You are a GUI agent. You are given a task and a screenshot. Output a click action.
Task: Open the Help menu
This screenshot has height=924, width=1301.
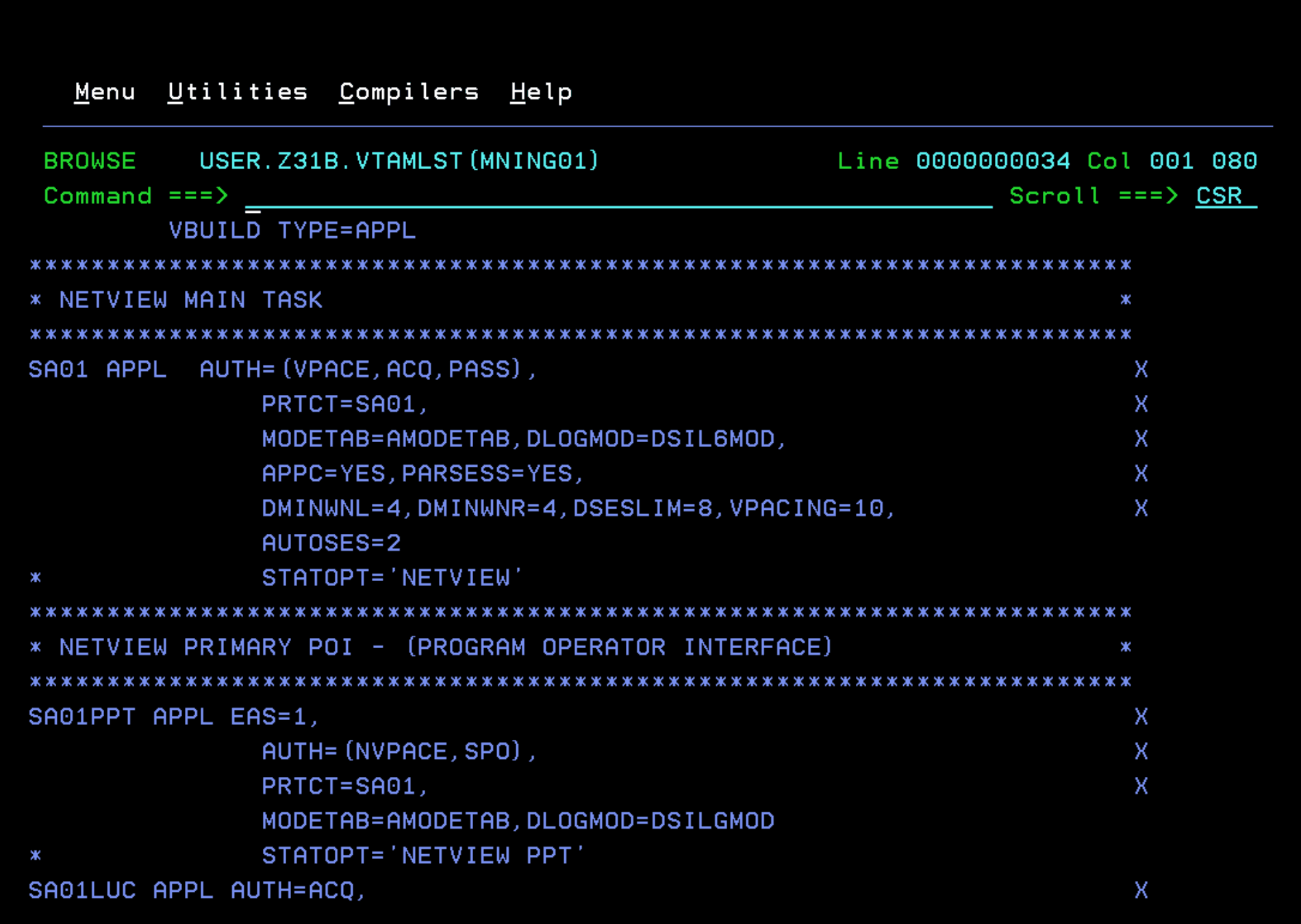540,92
